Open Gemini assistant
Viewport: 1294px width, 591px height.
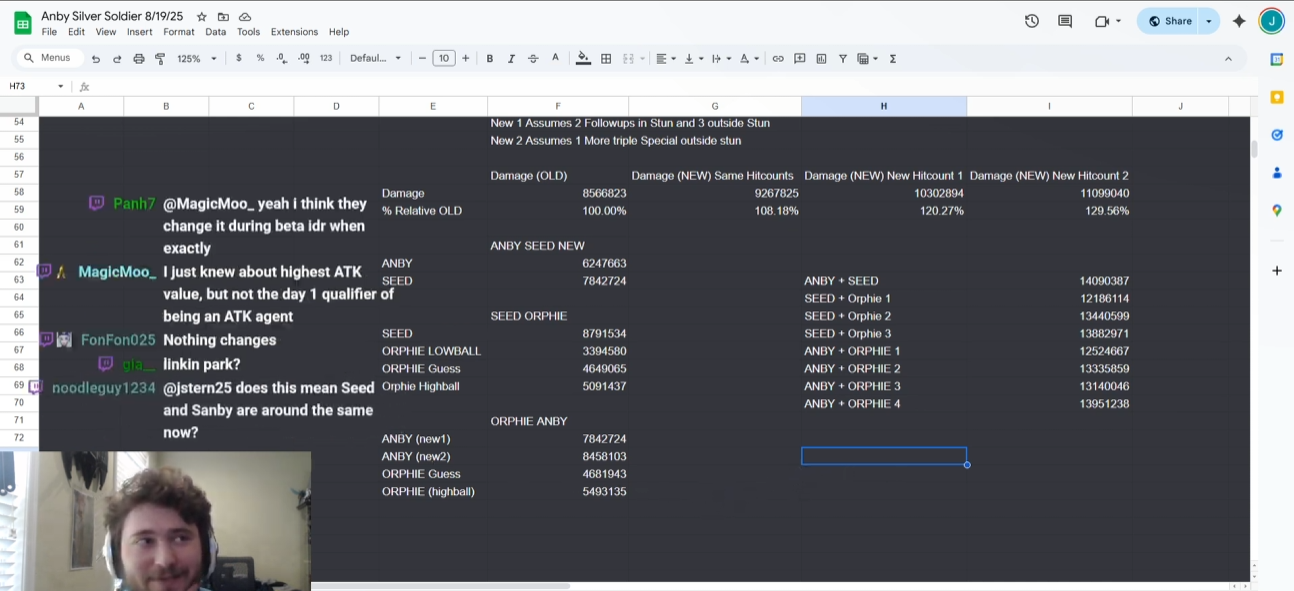tap(1239, 21)
